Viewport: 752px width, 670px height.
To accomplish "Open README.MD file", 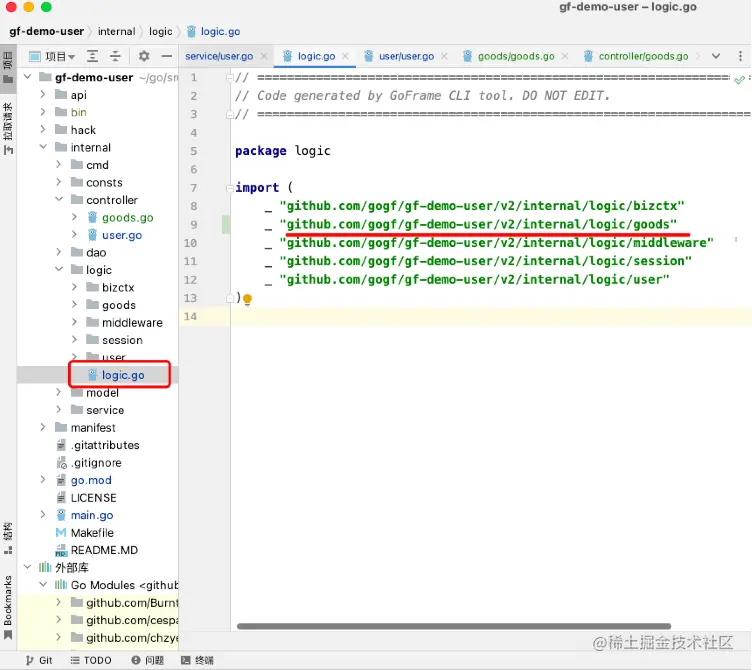I will point(104,550).
